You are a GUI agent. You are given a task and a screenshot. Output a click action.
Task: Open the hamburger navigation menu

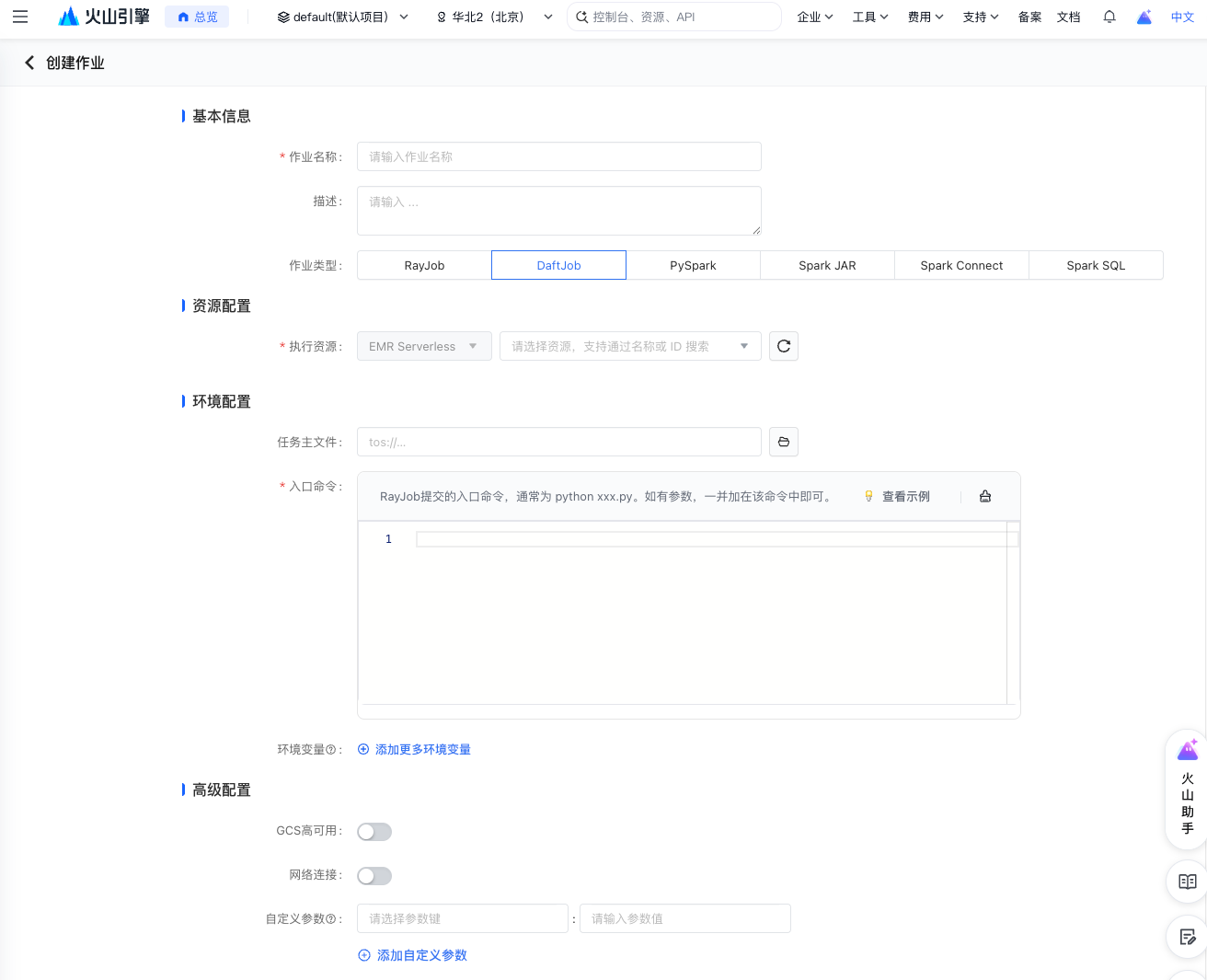pos(20,17)
